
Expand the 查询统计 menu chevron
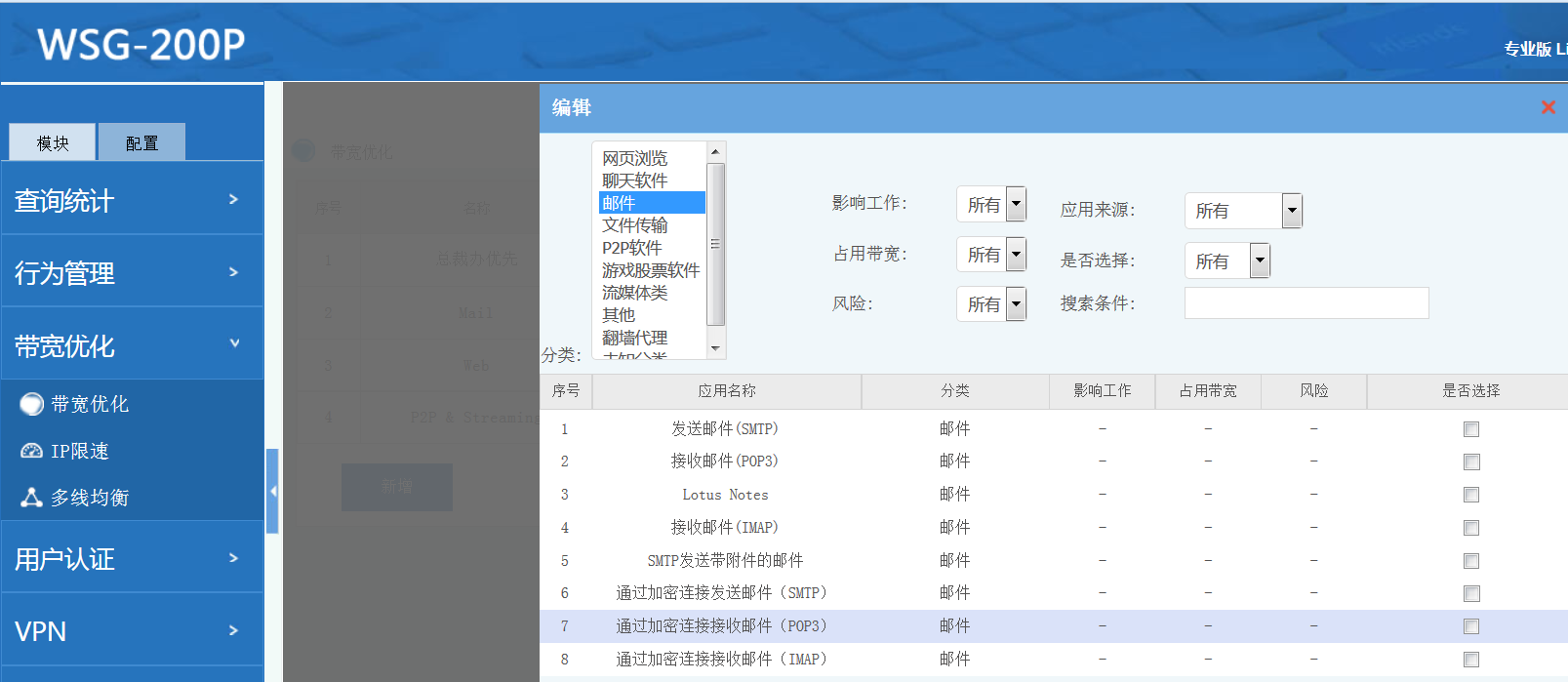click(233, 199)
